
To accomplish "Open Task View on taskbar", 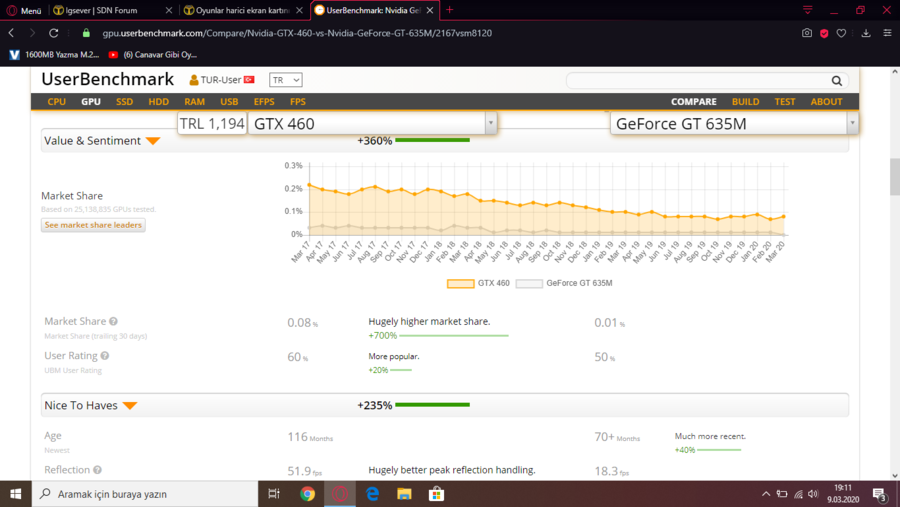I will tap(274, 494).
